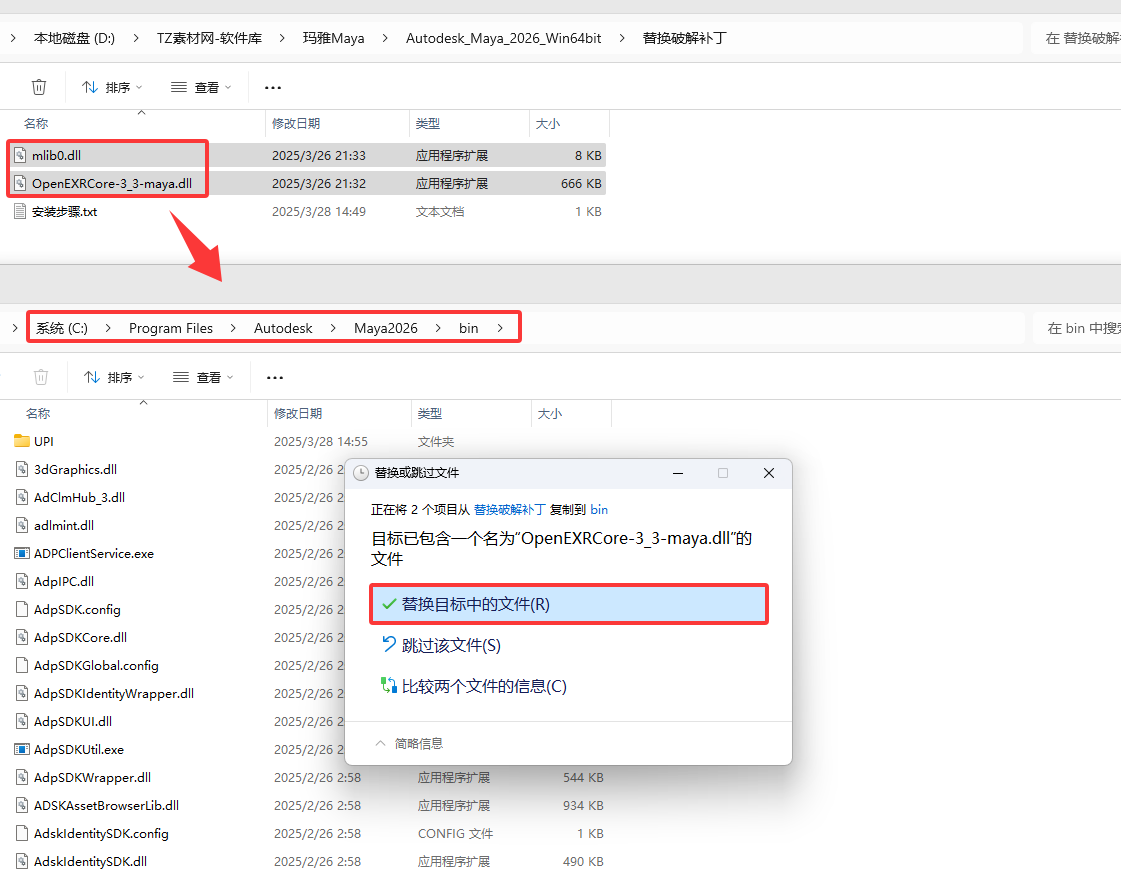
Task: Open the sort (排序) menu in bin window
Action: point(114,377)
